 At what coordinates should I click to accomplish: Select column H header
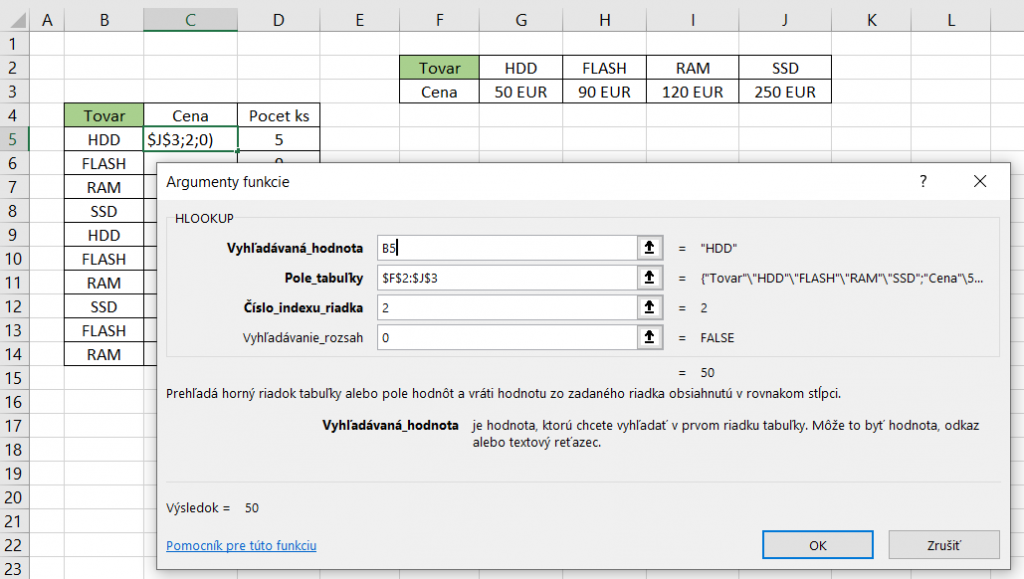[x=605, y=20]
